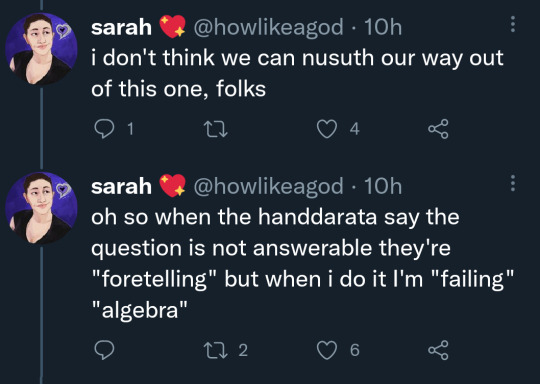This screenshot has width=540, height=384.
Task: Reply to the nusuth tweet
Action: (104, 129)
